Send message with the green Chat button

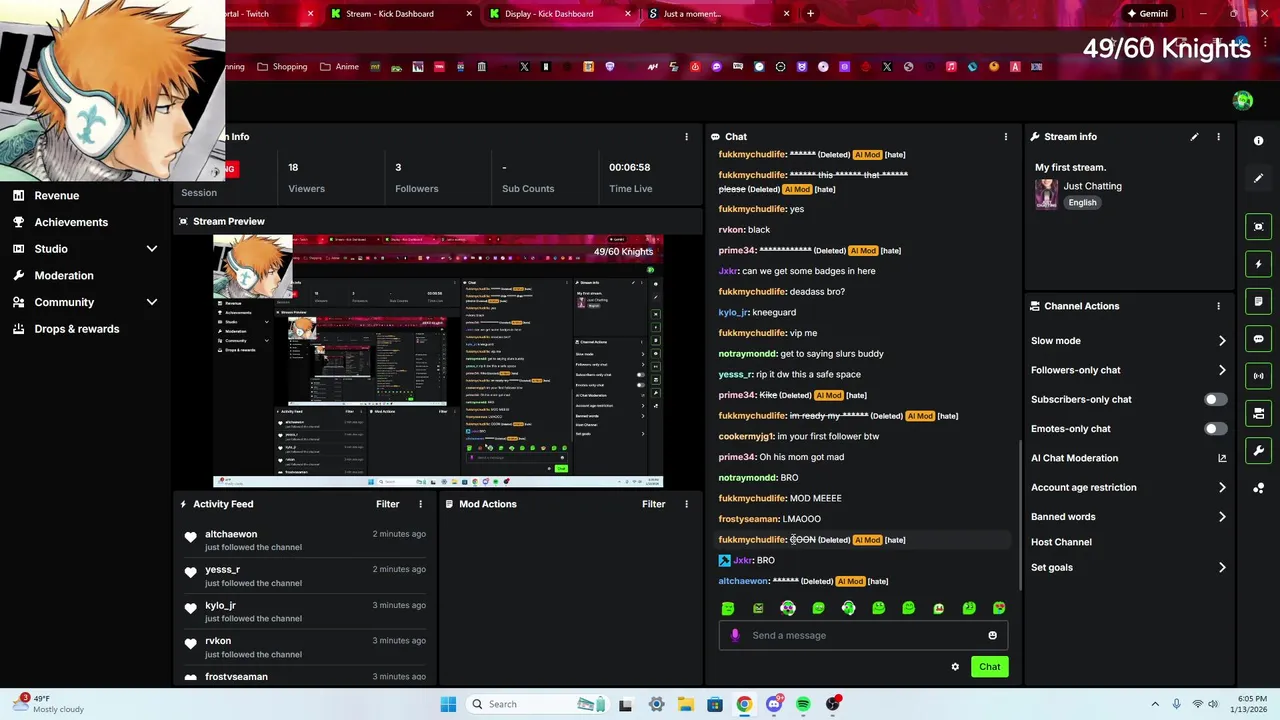(x=989, y=667)
